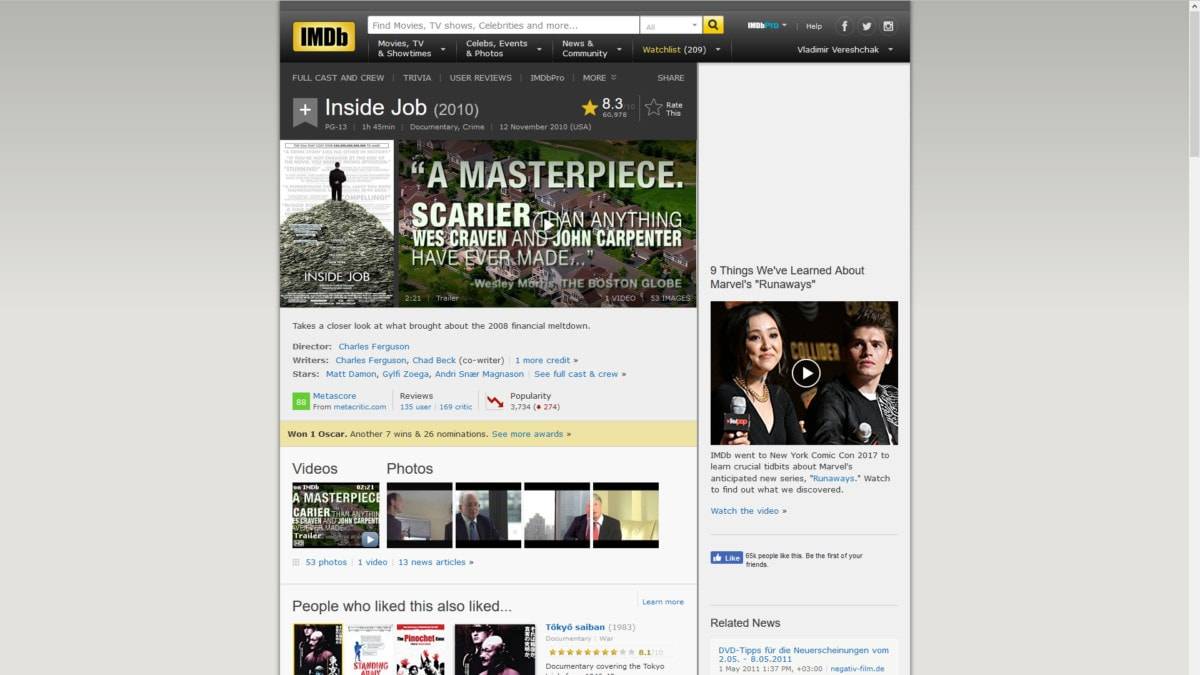Open the USER REVIEWS tab
The height and width of the screenshot is (675, 1200).
[x=480, y=78]
